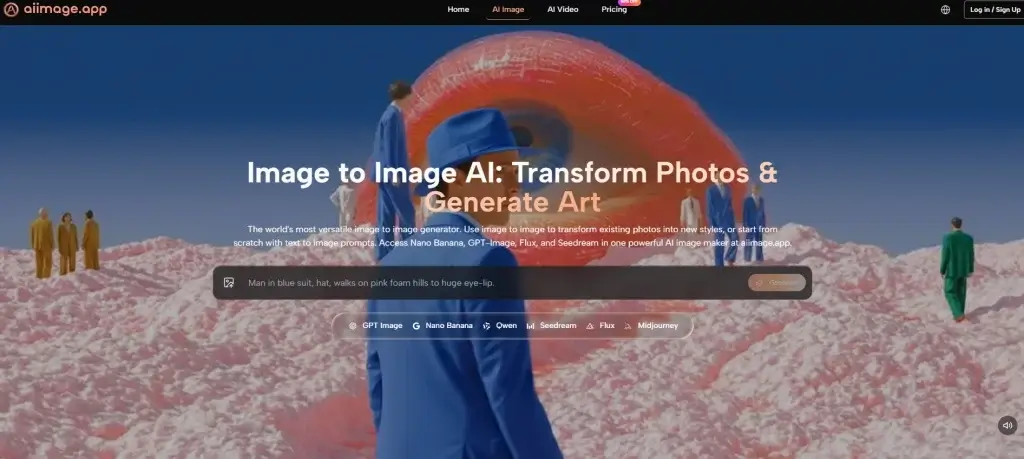Open the Pricing page
Screen dimensions: 1024x459
click(x=614, y=10)
